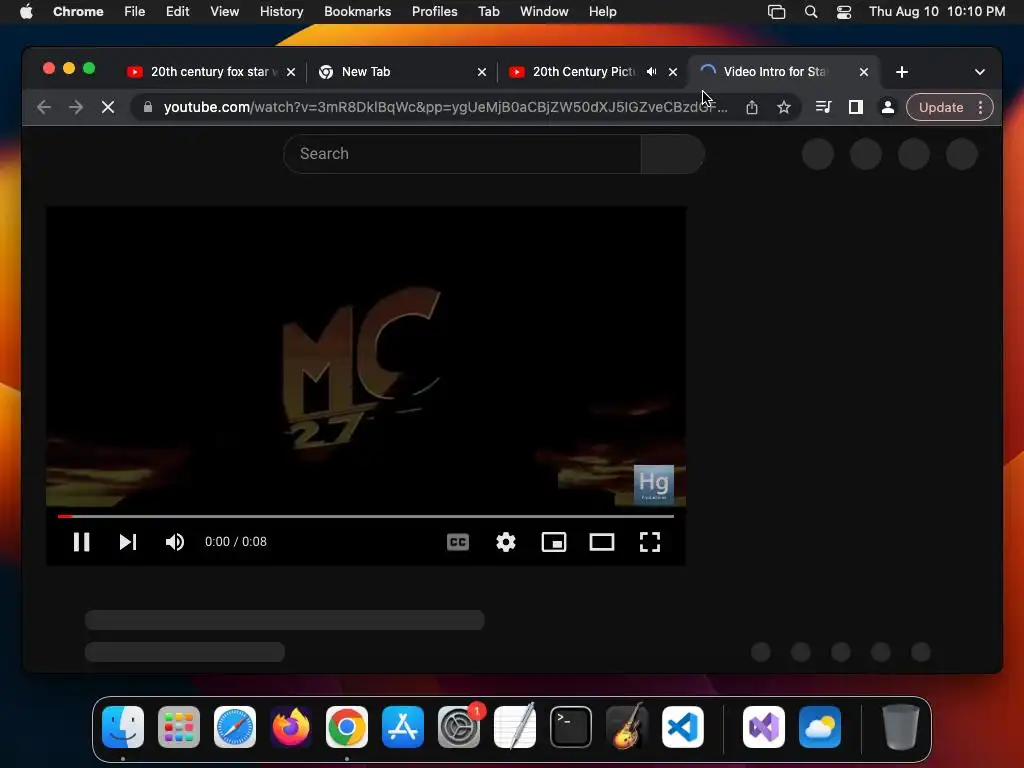This screenshot has width=1024, height=768.
Task: Open Spotlight search in menu bar
Action: (x=810, y=11)
